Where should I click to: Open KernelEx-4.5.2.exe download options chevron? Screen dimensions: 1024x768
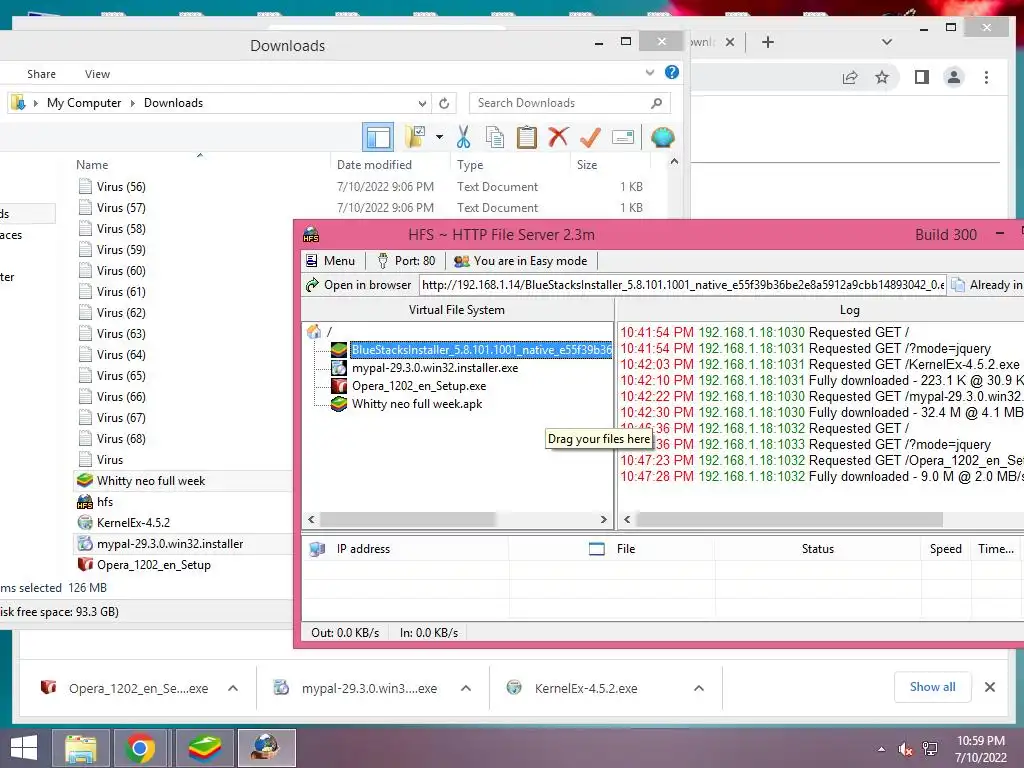699,688
